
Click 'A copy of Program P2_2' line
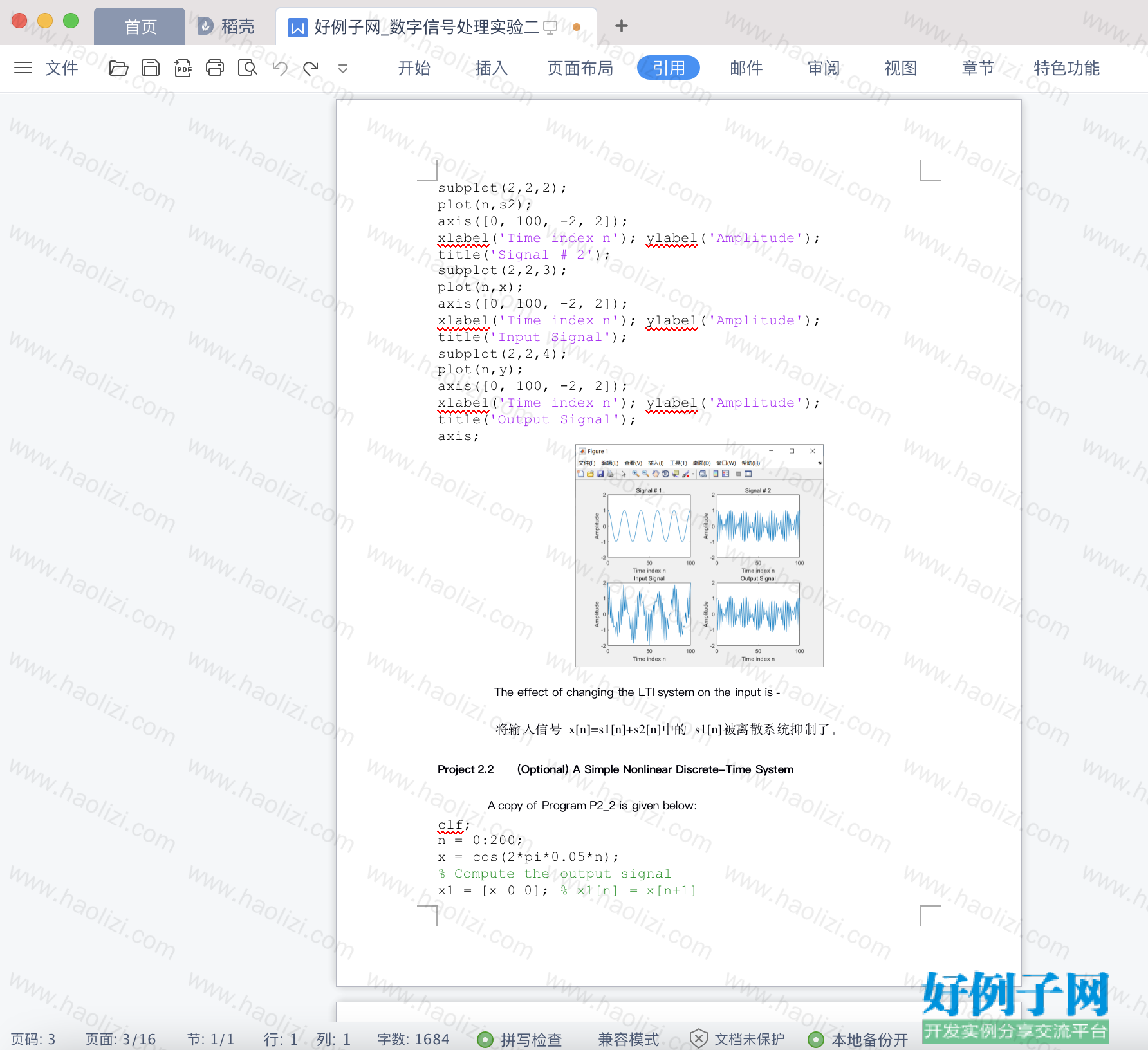592,806
